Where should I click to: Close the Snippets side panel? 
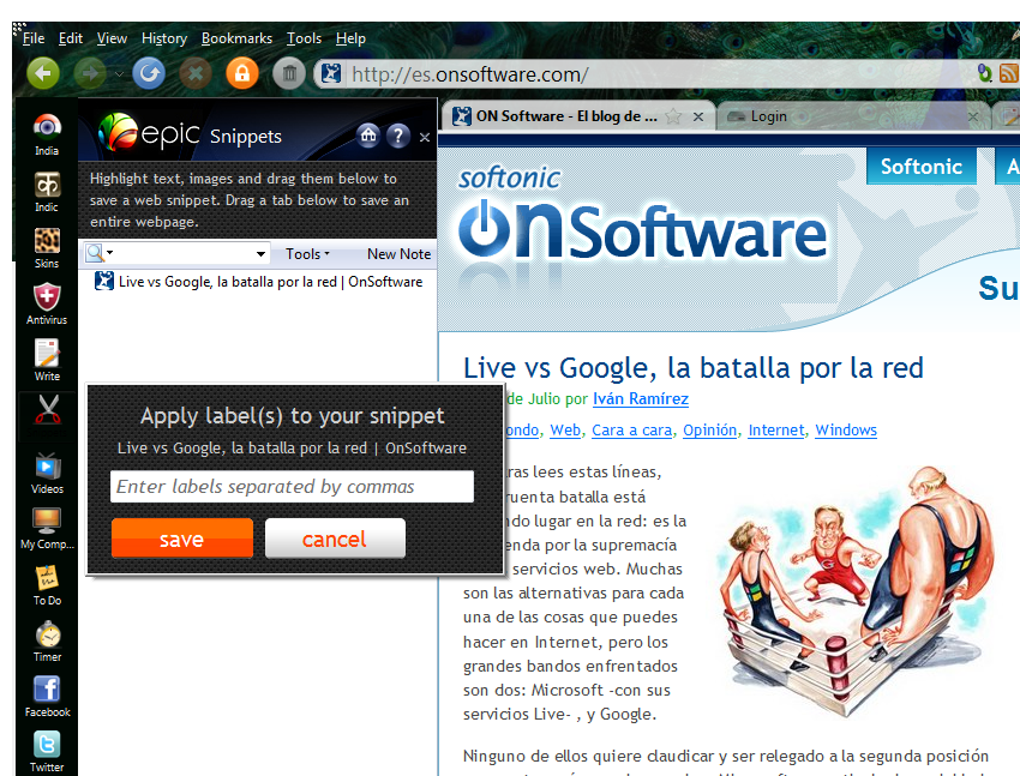coord(425,137)
